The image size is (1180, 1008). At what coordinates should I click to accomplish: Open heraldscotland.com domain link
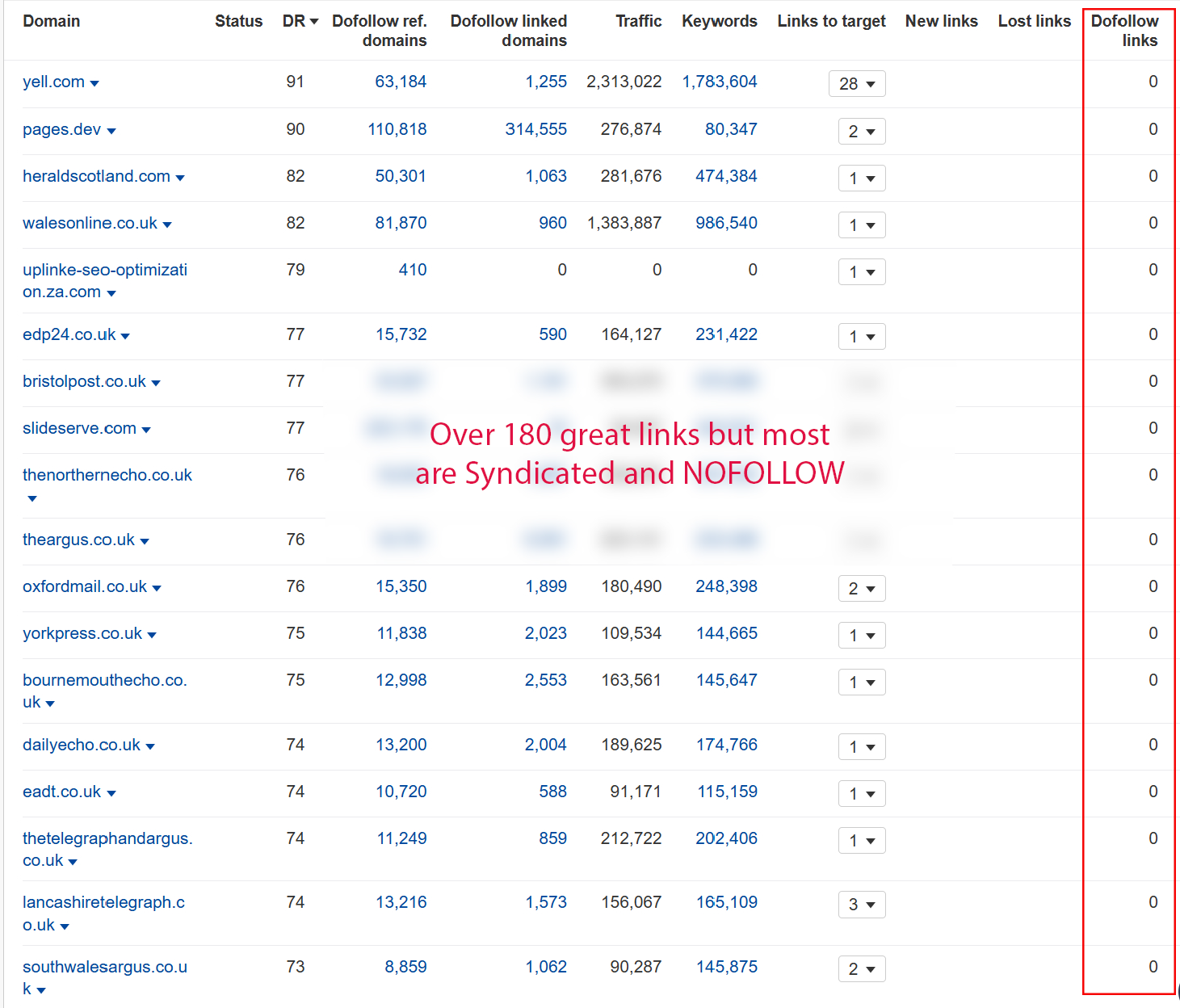coord(96,176)
